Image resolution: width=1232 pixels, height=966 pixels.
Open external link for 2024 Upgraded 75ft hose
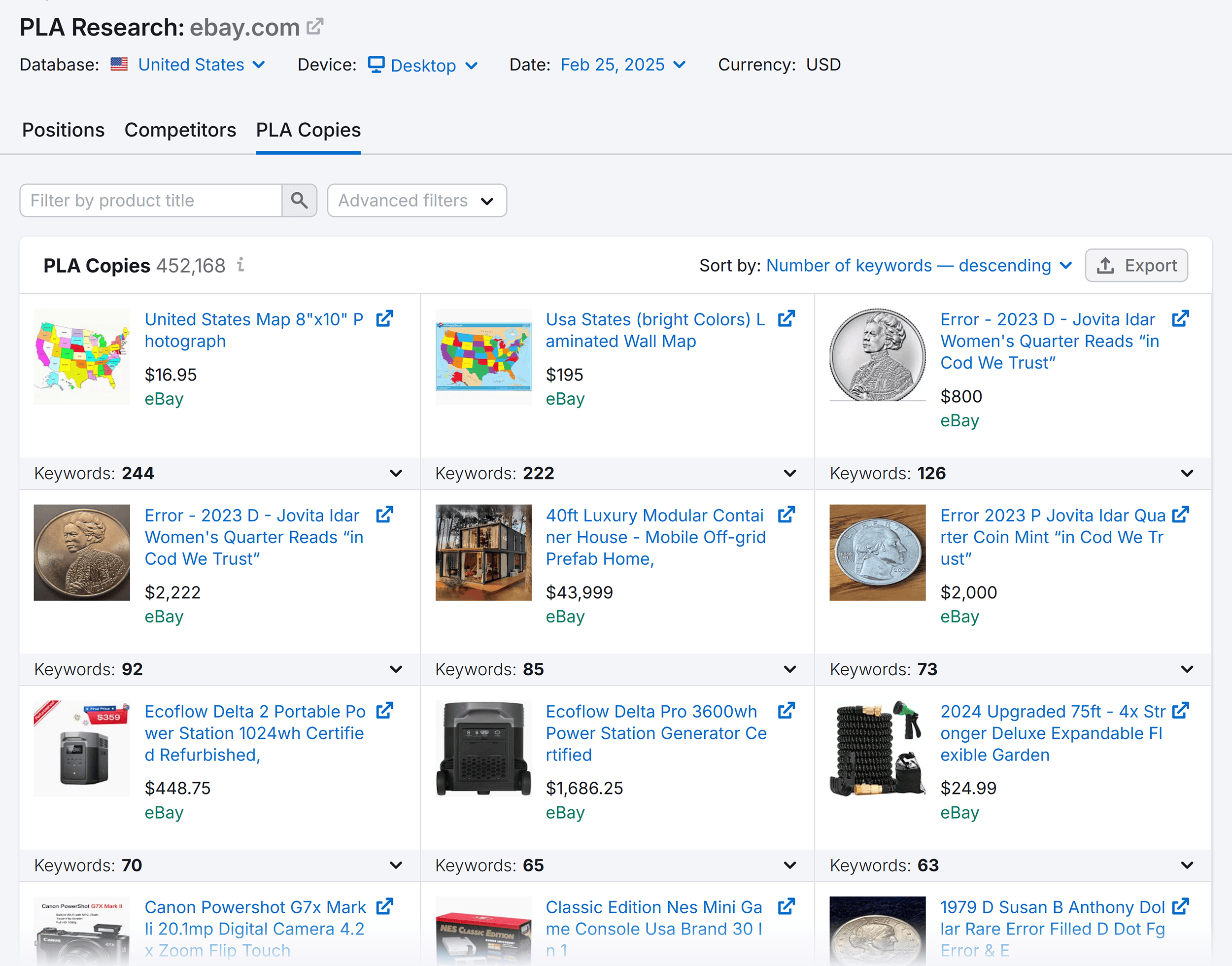(1180, 711)
